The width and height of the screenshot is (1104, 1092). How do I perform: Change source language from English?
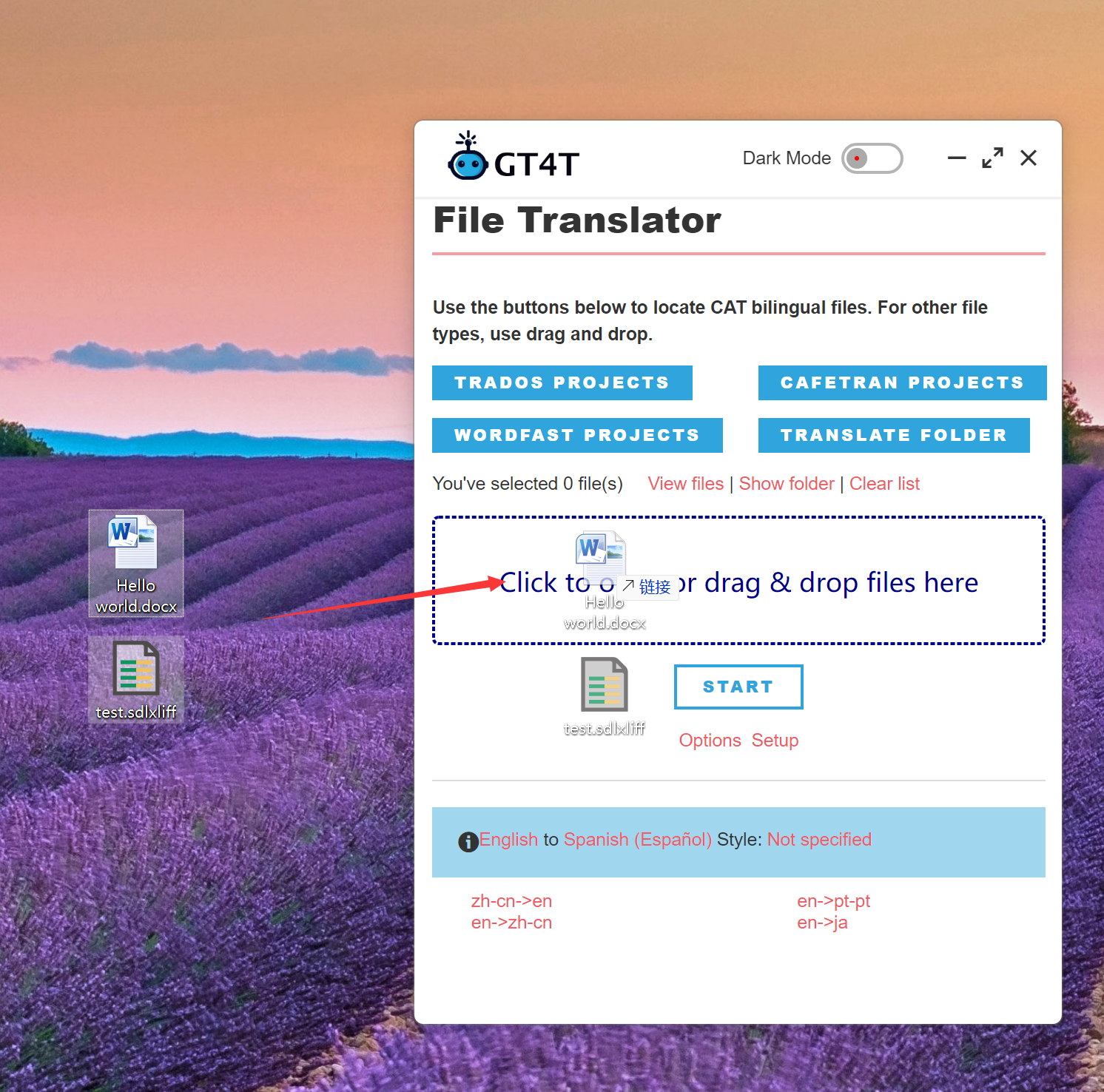[508, 840]
